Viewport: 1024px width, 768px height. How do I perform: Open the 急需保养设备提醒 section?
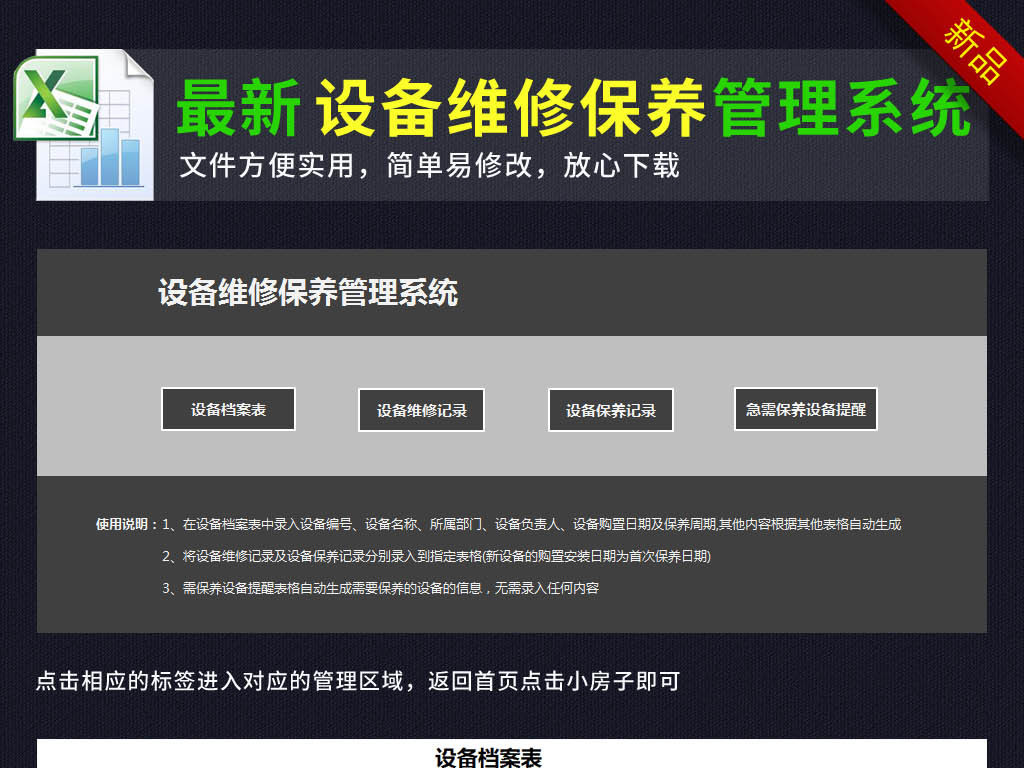[805, 409]
